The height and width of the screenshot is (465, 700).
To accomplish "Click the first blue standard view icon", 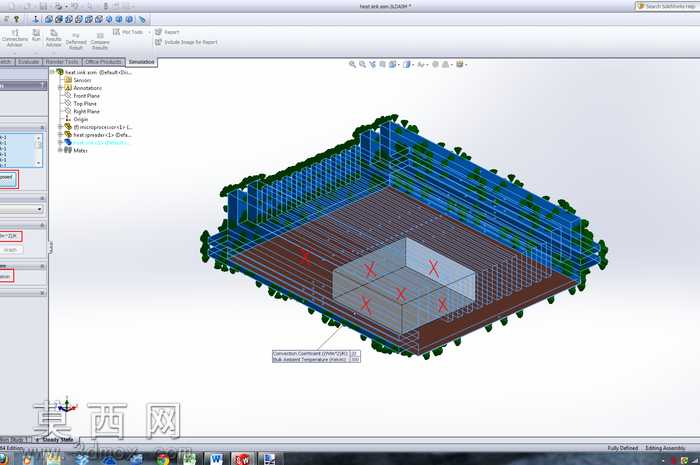I will coord(49,19).
